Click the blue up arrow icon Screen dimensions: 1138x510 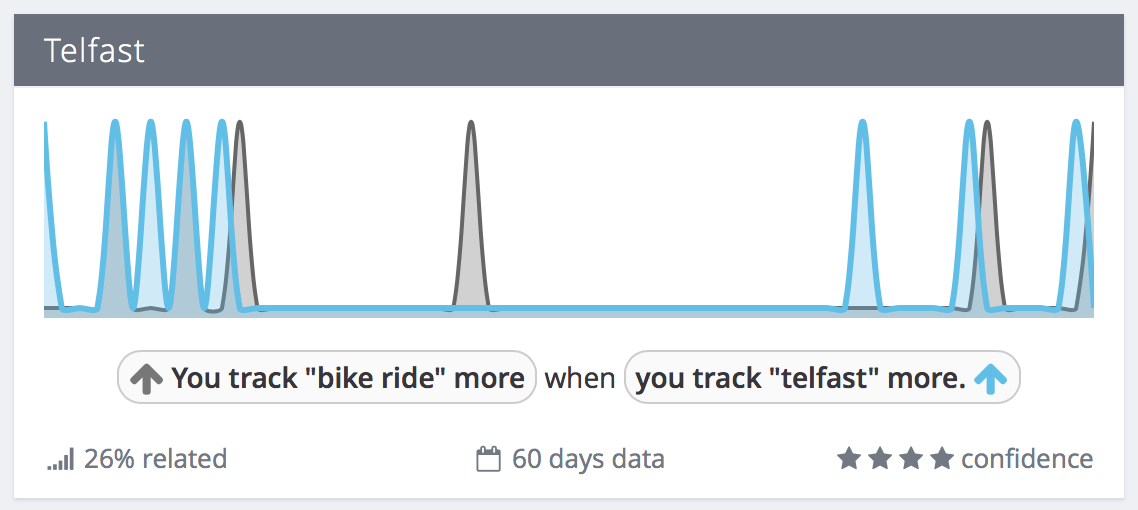click(x=991, y=378)
